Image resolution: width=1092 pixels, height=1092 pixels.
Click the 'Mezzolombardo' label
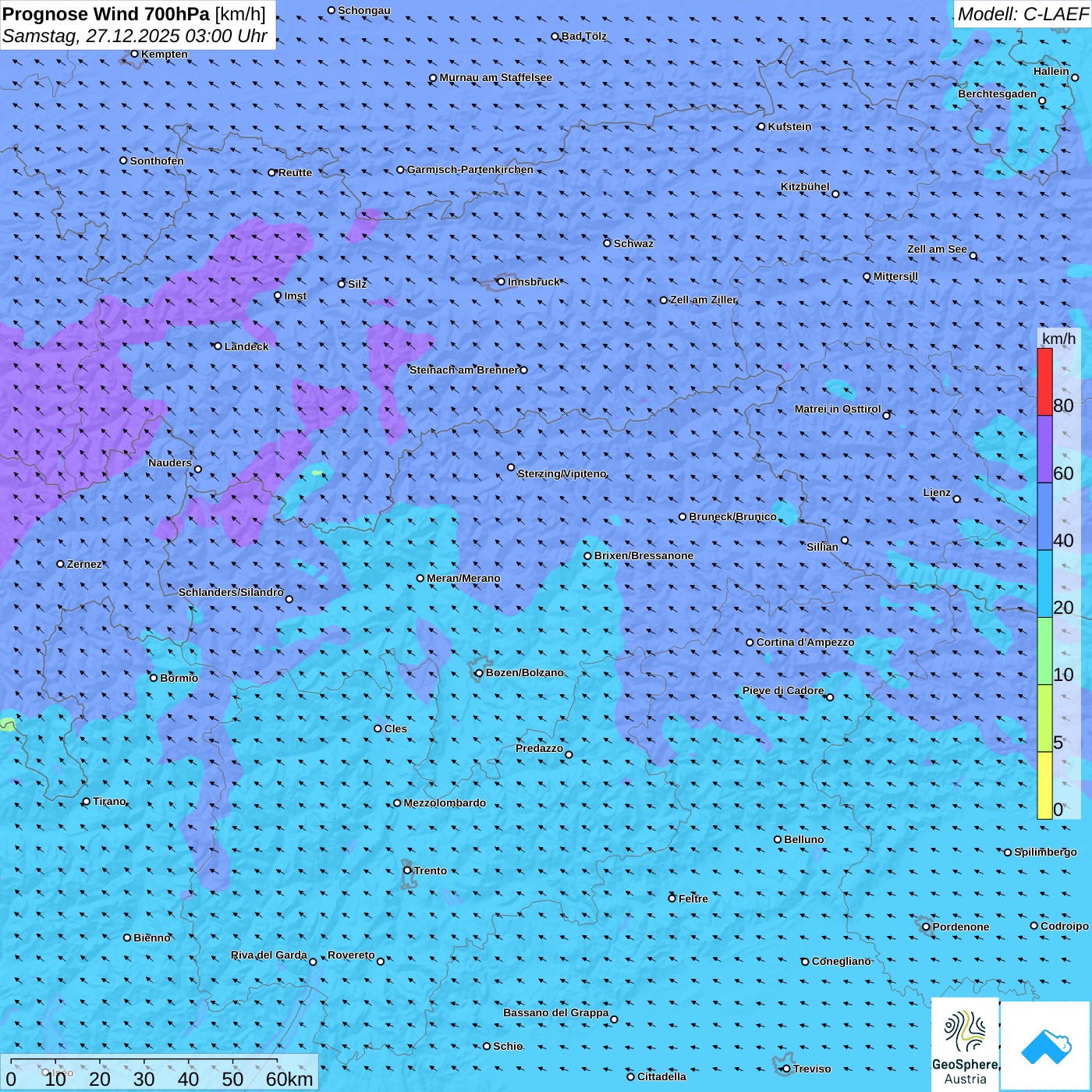click(x=445, y=803)
